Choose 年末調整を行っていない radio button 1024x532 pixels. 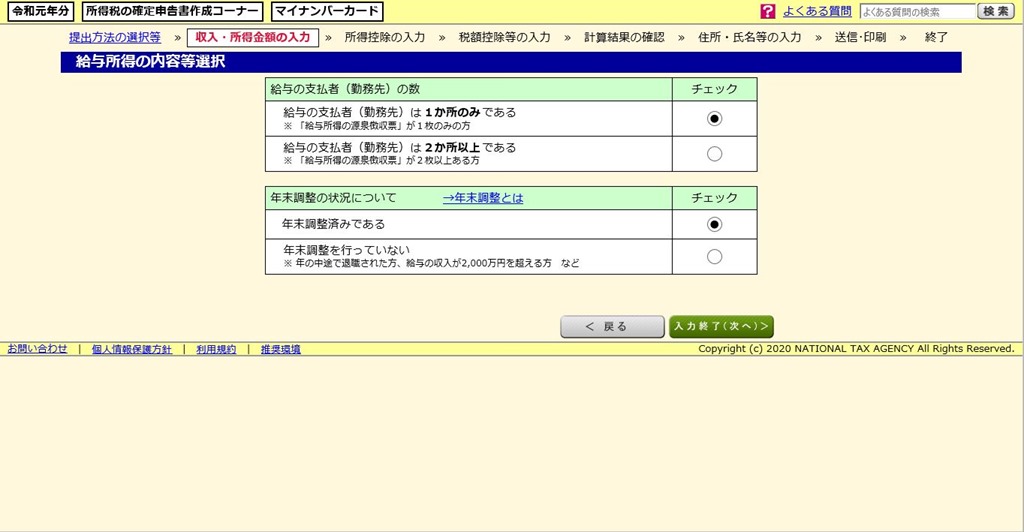(x=714, y=257)
